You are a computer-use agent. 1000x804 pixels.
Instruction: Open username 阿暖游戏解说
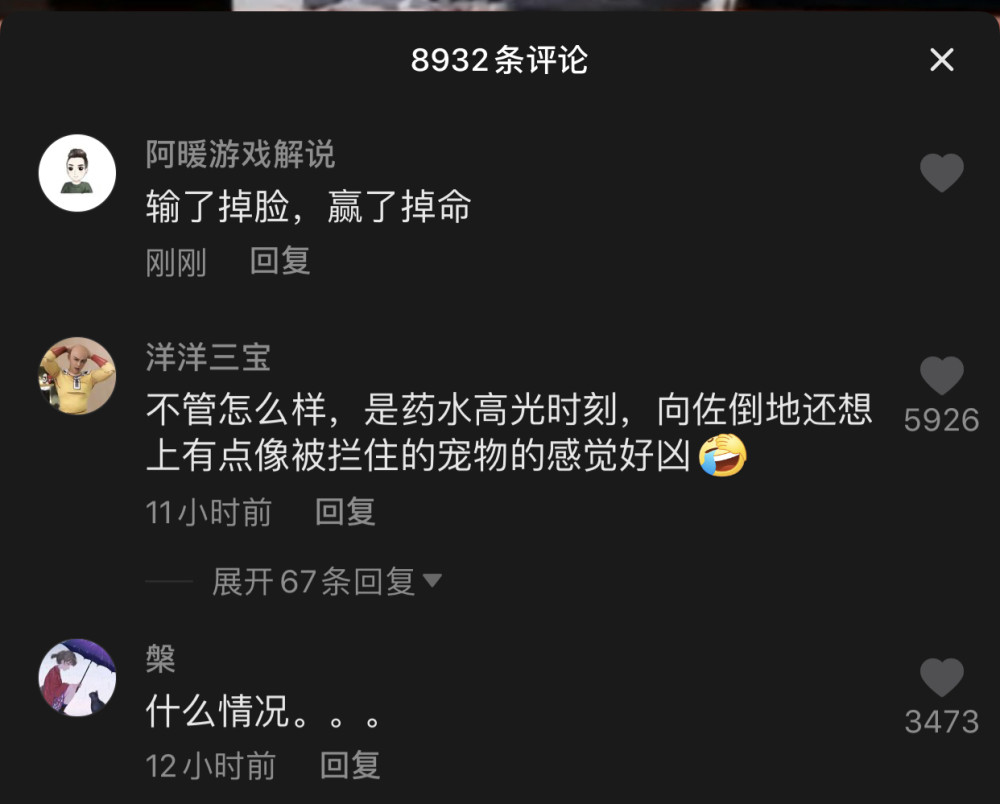(240, 154)
